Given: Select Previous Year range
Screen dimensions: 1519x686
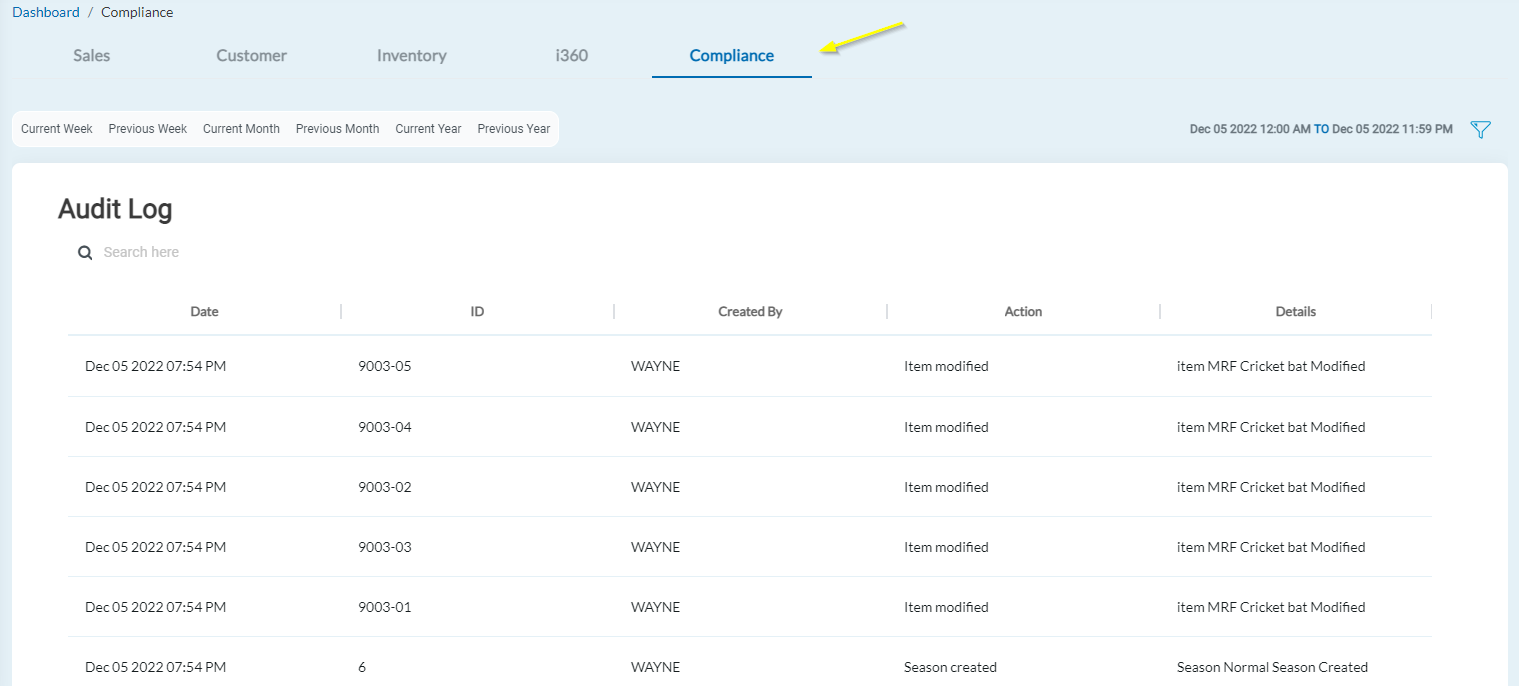Looking at the screenshot, I should pyautogui.click(x=514, y=129).
